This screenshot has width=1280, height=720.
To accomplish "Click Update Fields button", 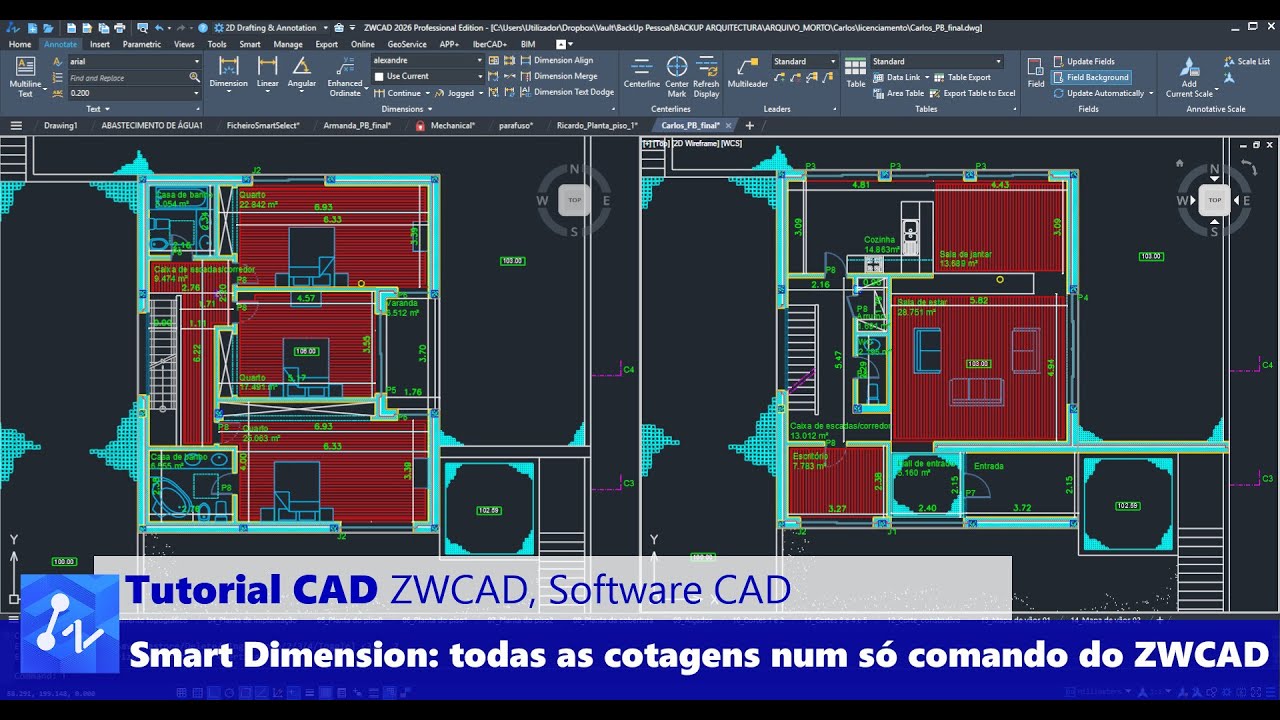I will pyautogui.click(x=1085, y=61).
